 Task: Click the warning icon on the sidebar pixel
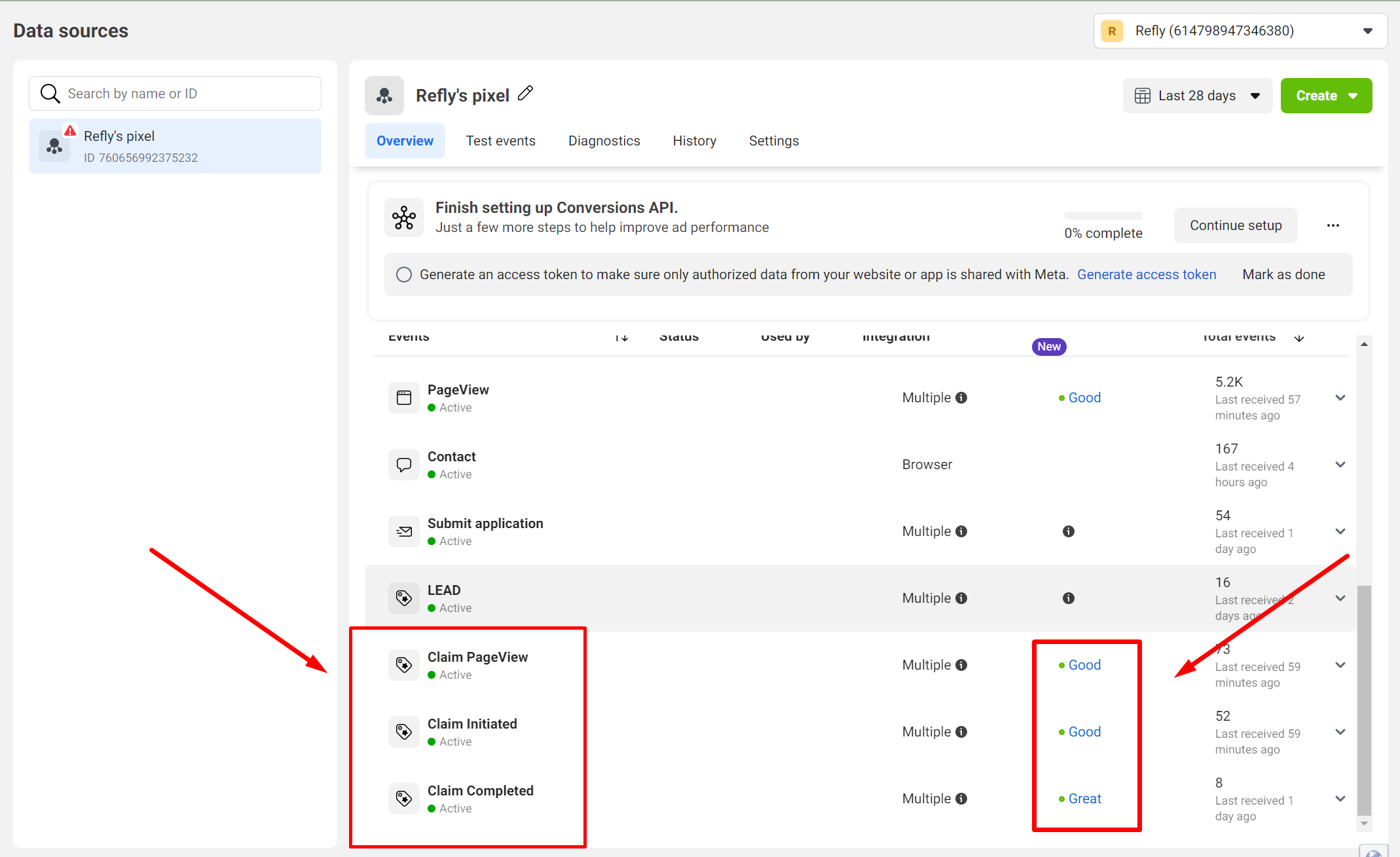(x=70, y=130)
